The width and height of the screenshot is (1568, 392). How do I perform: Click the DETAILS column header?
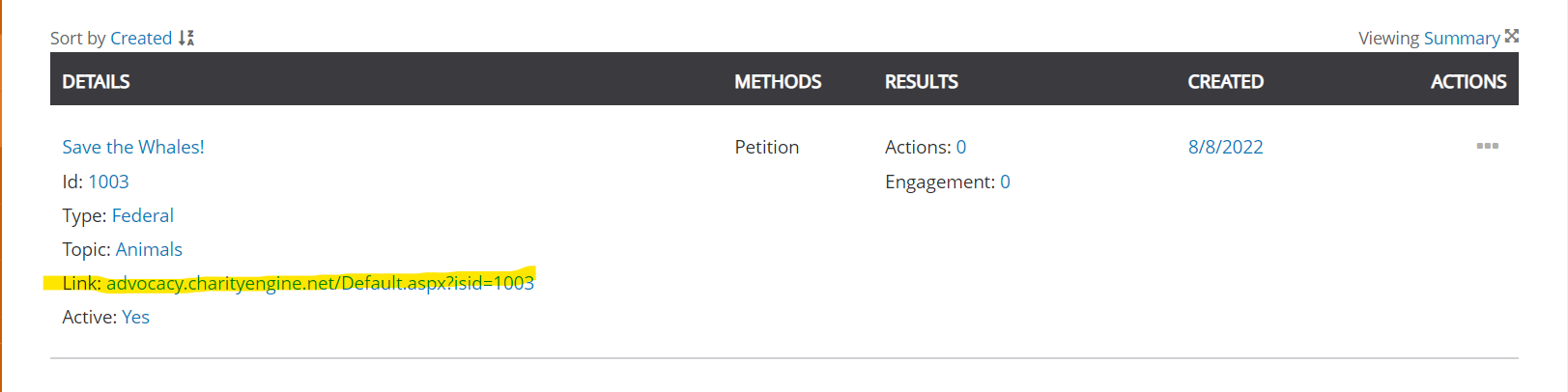point(96,82)
